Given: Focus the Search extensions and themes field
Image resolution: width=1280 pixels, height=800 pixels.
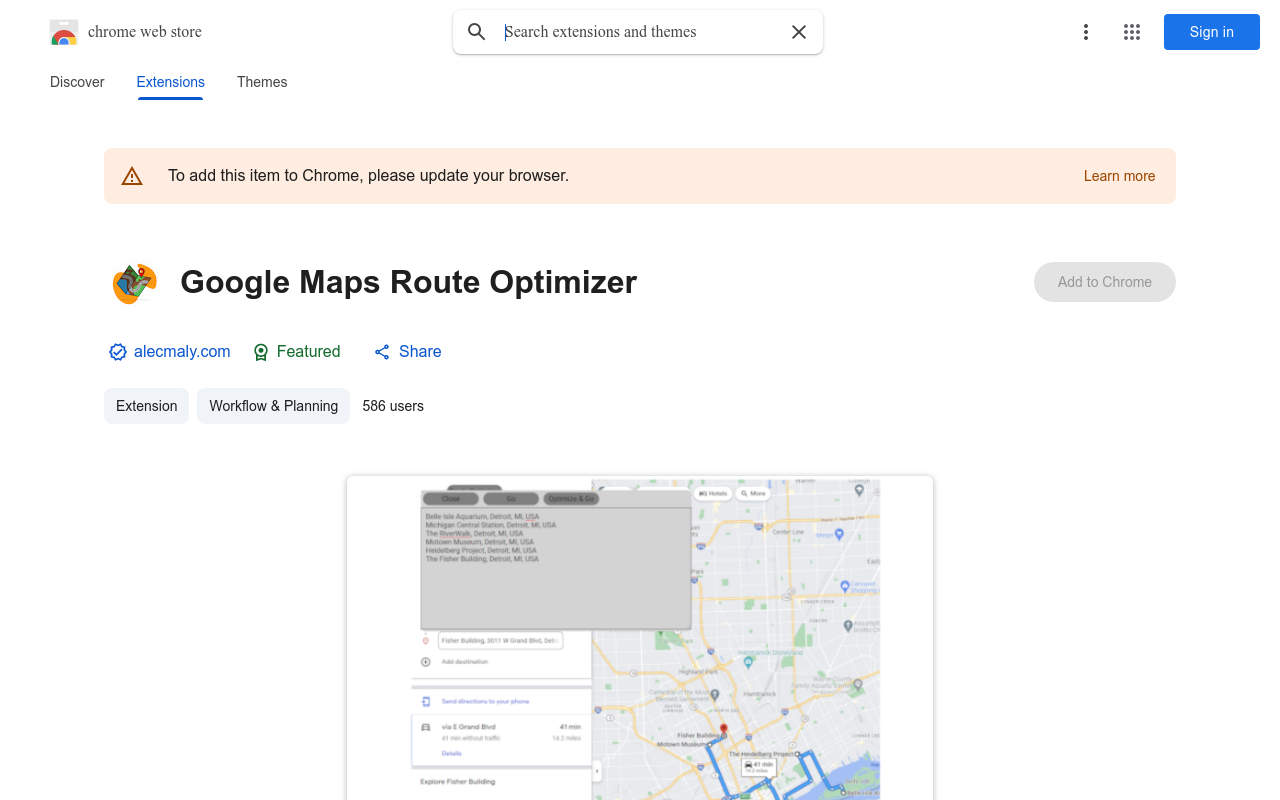Looking at the screenshot, I should [x=638, y=32].
